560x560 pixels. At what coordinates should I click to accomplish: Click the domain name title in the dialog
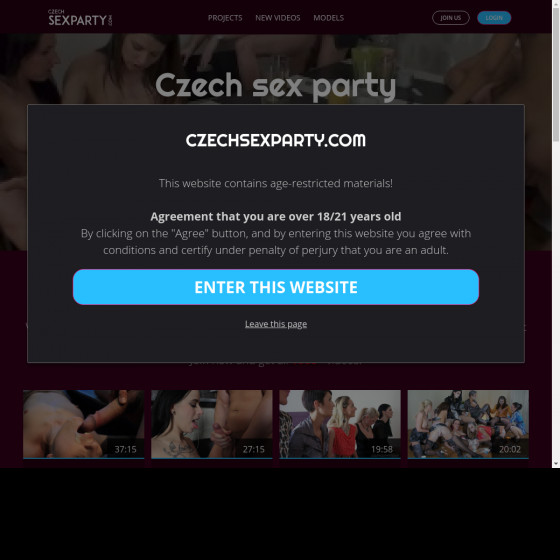pos(276,140)
